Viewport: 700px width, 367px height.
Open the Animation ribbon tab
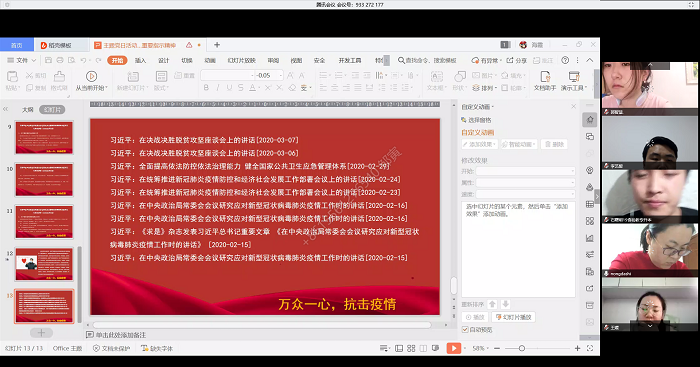coord(210,60)
